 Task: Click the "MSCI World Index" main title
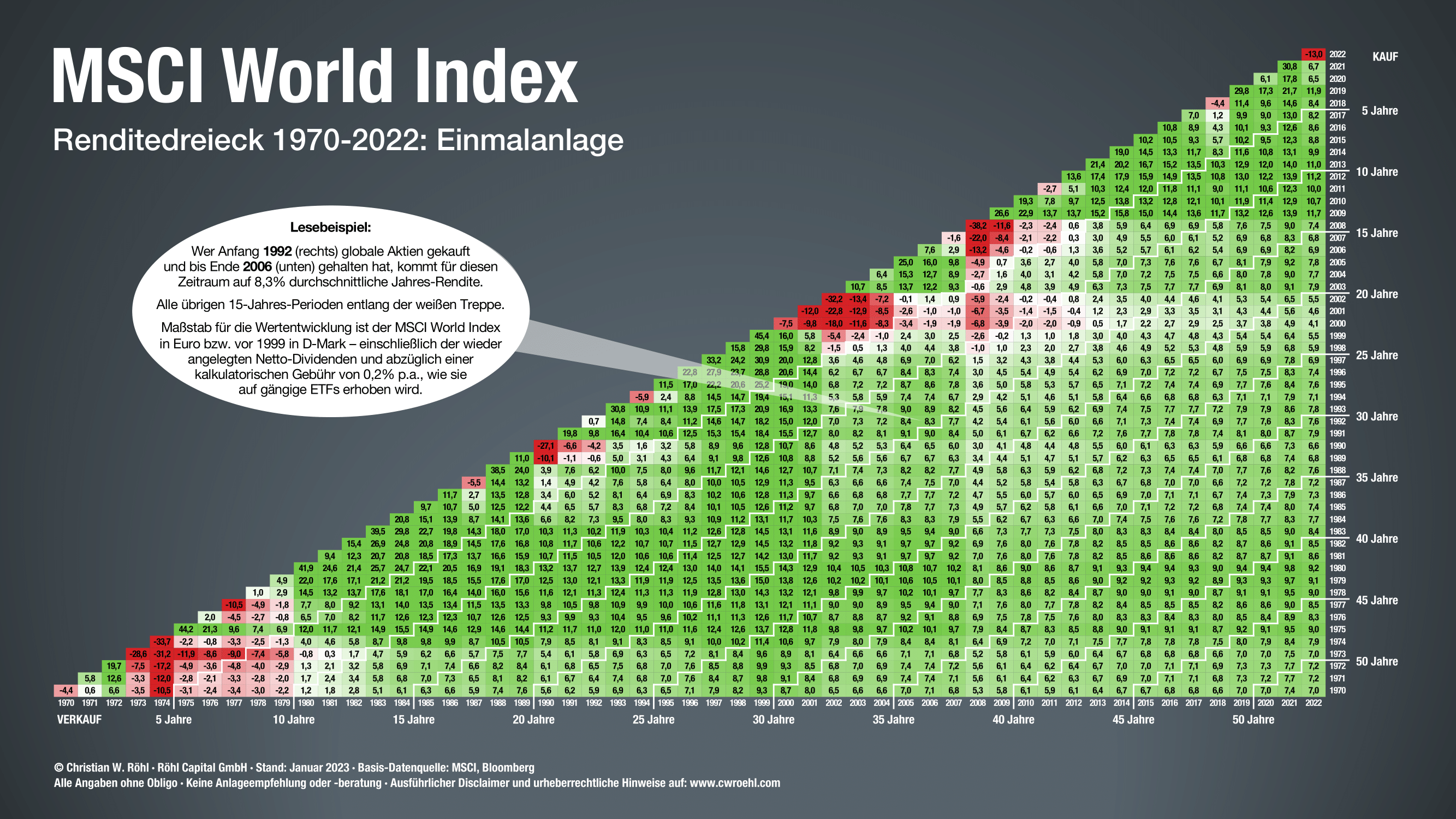tap(315, 76)
